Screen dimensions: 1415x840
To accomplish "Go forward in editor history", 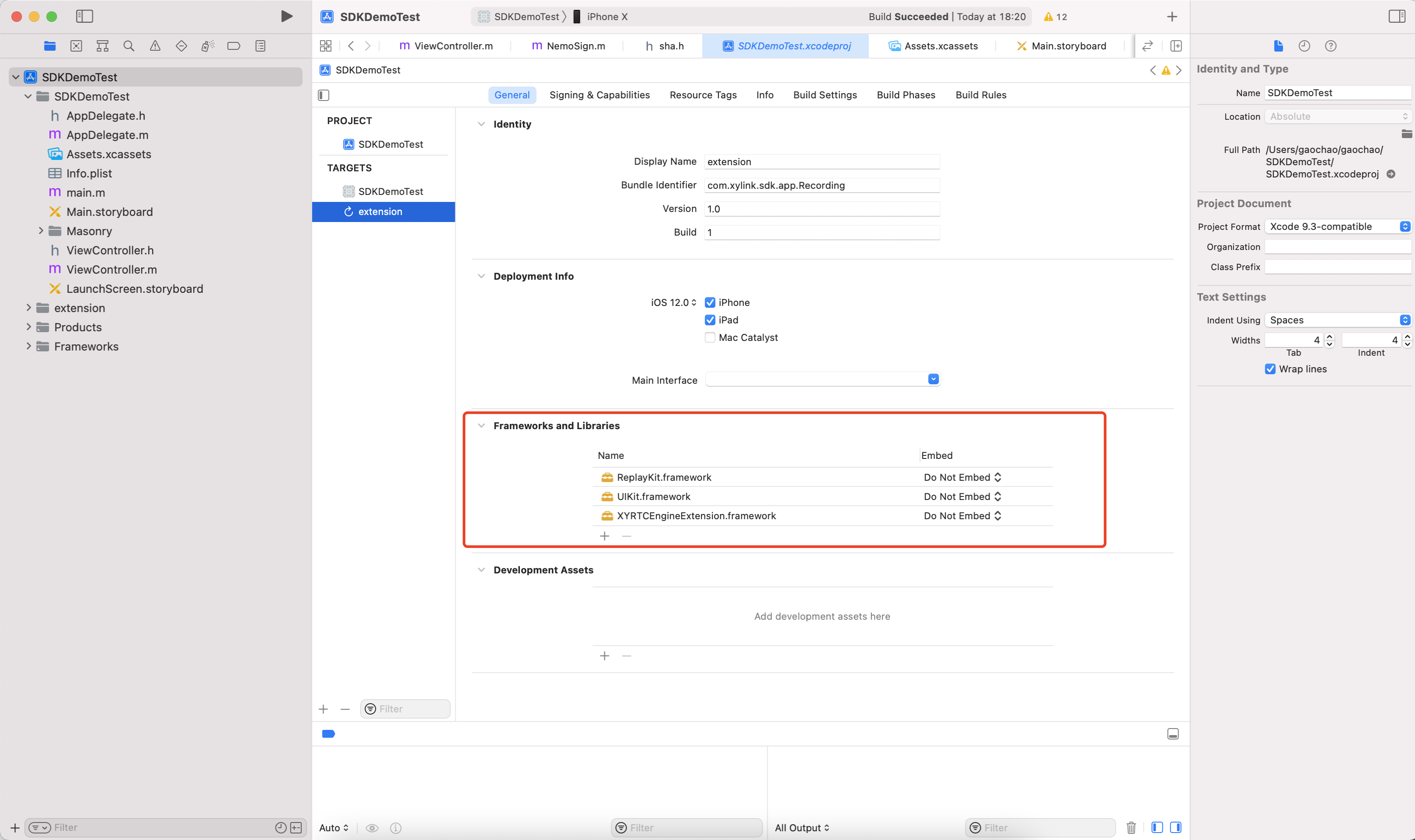I will point(367,46).
